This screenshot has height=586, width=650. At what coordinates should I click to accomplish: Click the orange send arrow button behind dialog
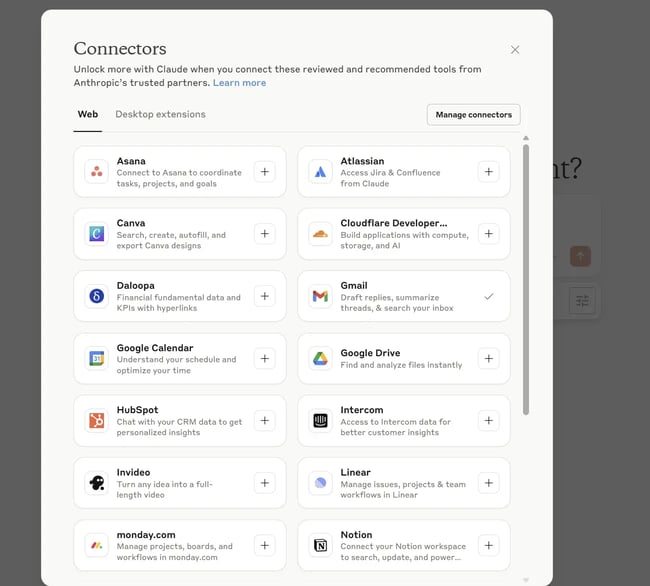coord(580,256)
